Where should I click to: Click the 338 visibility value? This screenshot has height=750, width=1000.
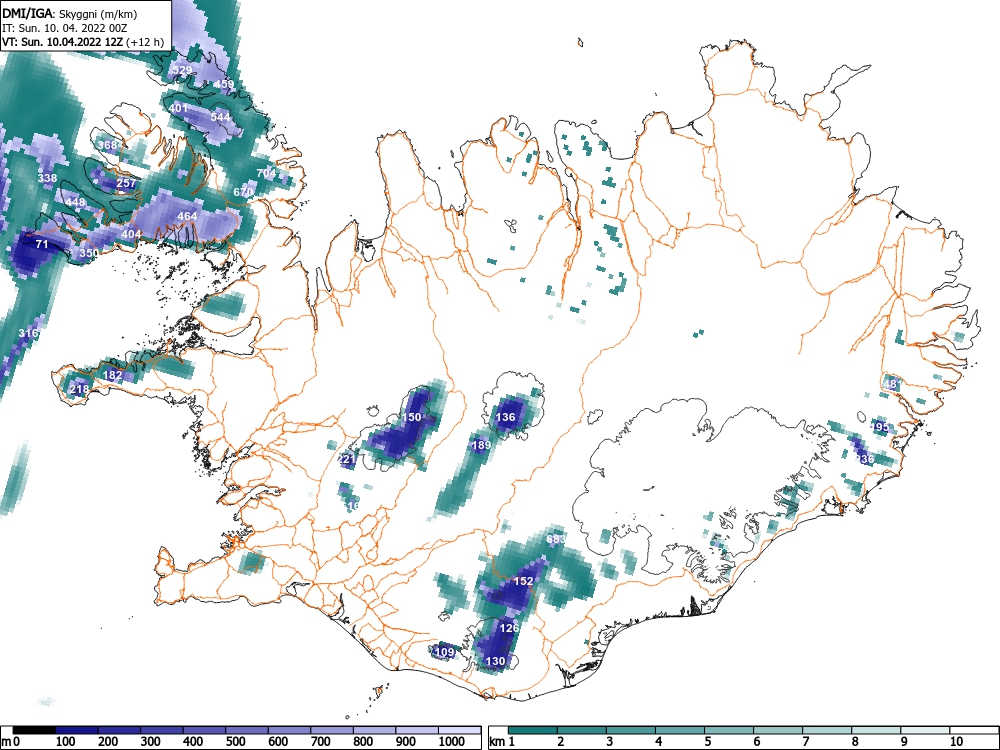(47, 178)
